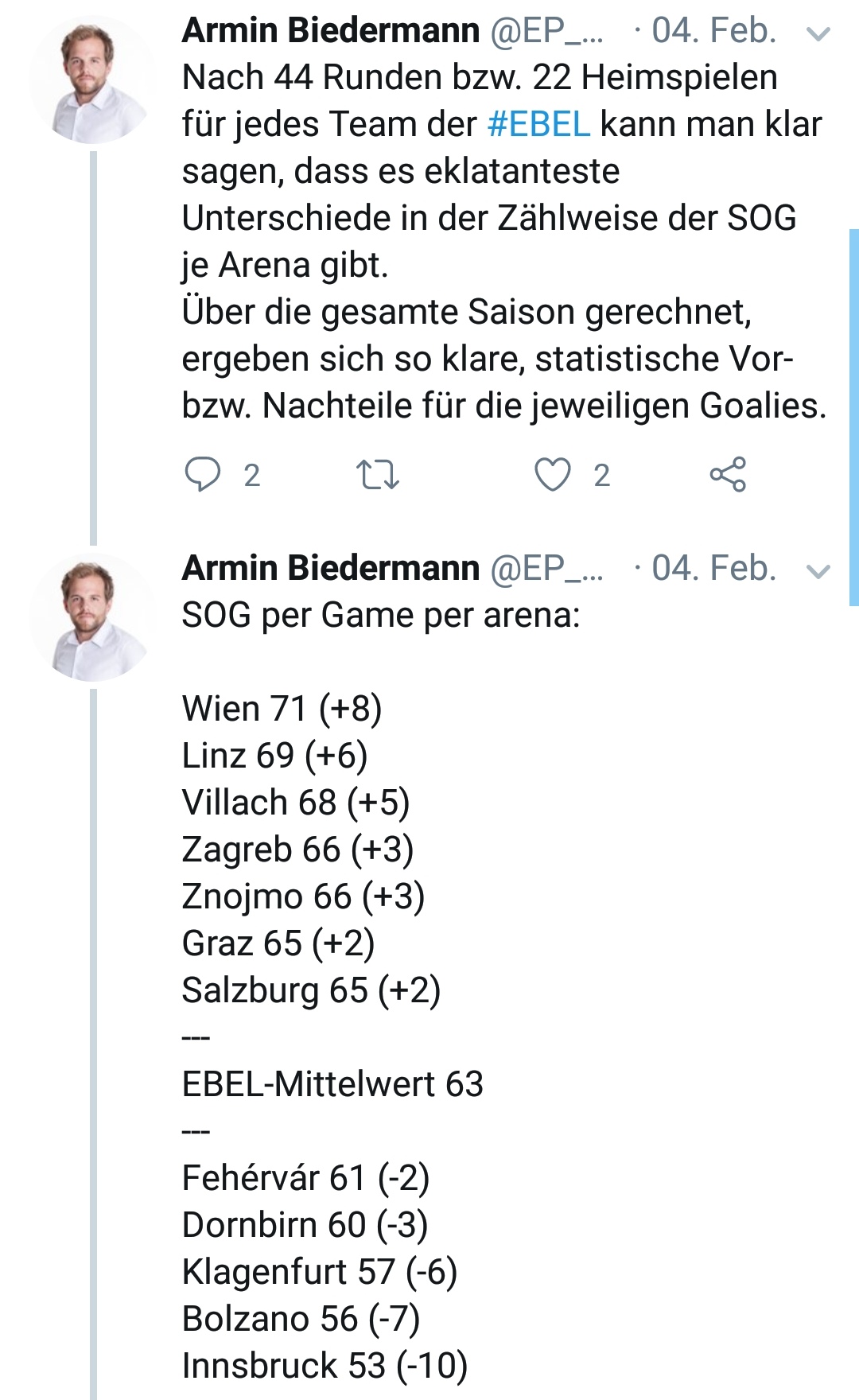This screenshot has height=1400, width=859.
Task: Tap the profile picture beside the SOG per Game tweet
Action: click(91, 617)
